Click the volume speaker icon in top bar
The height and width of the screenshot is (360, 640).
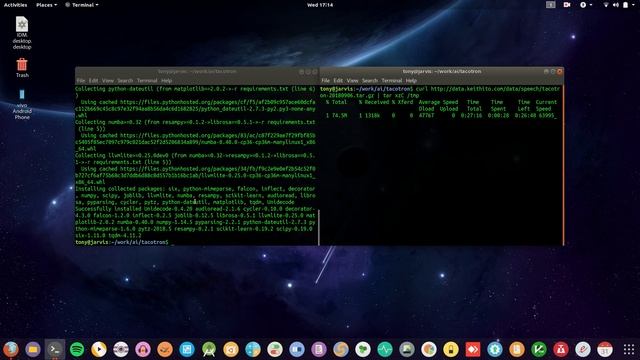[x=616, y=5]
